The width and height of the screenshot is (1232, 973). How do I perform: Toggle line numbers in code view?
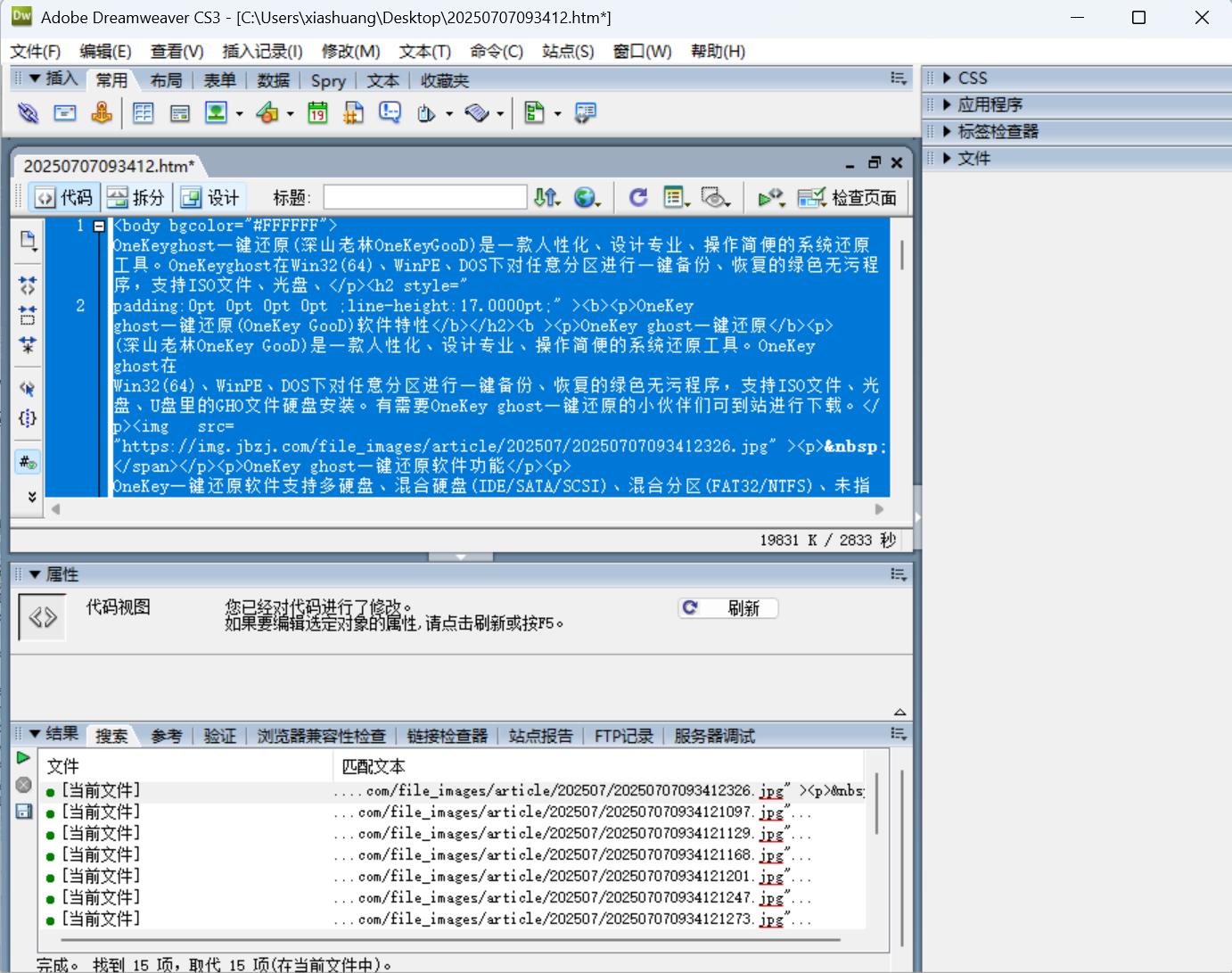point(28,462)
